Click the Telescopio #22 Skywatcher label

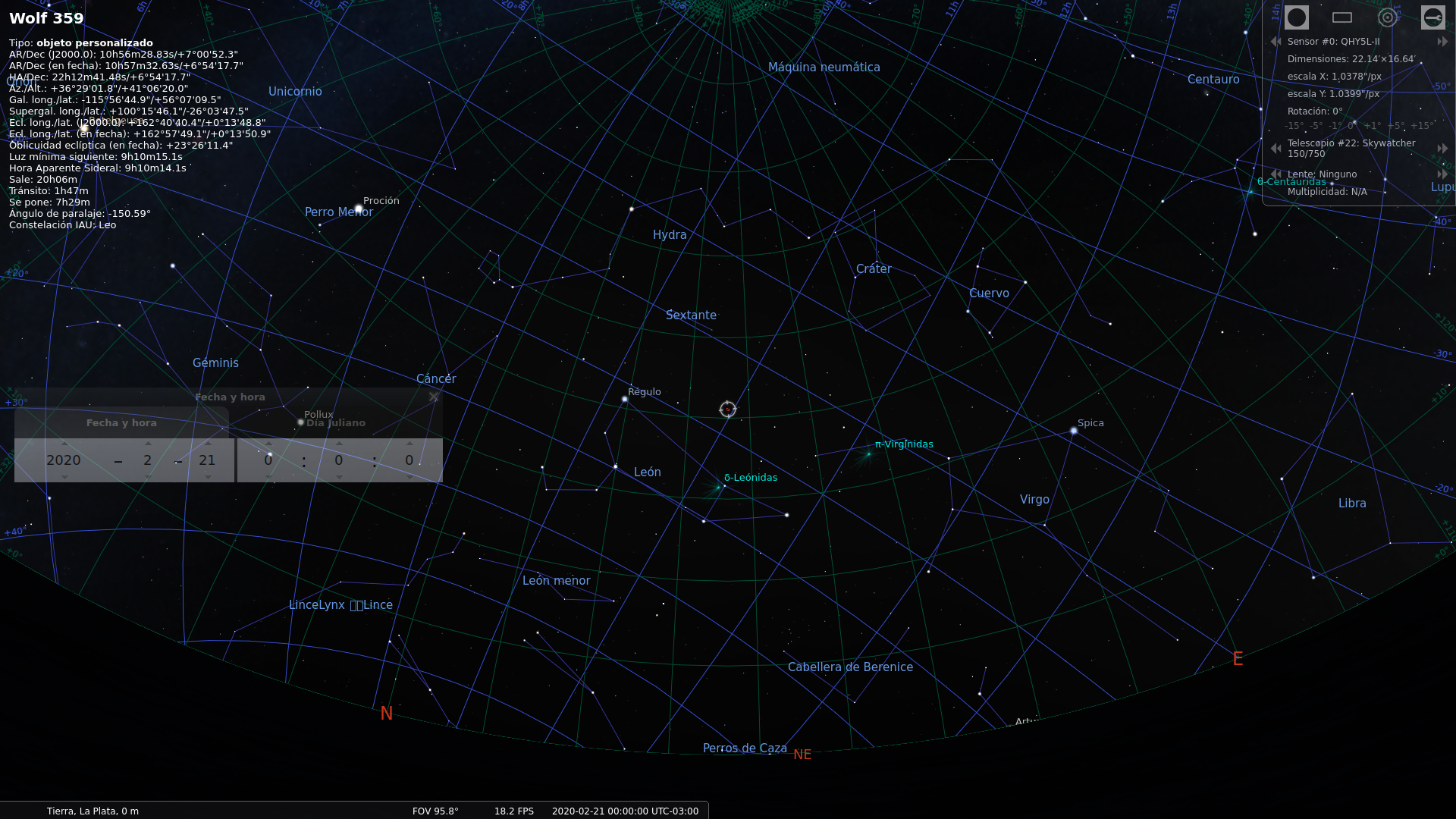click(x=1351, y=149)
